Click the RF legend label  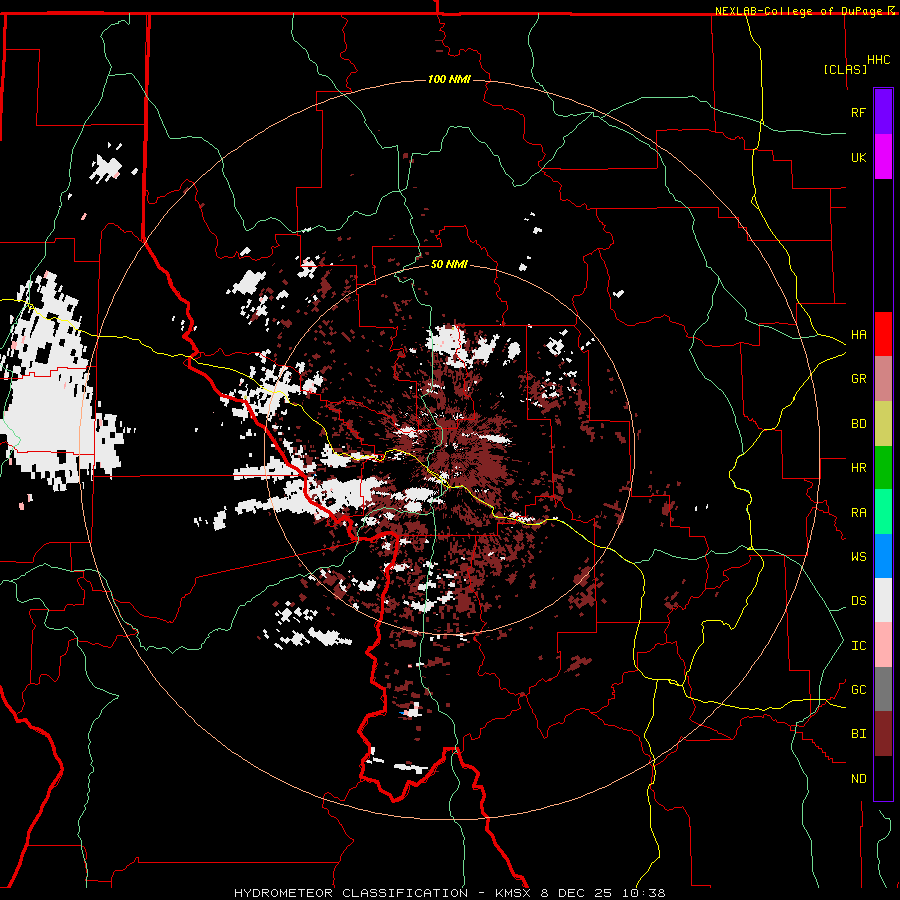pyautogui.click(x=858, y=112)
